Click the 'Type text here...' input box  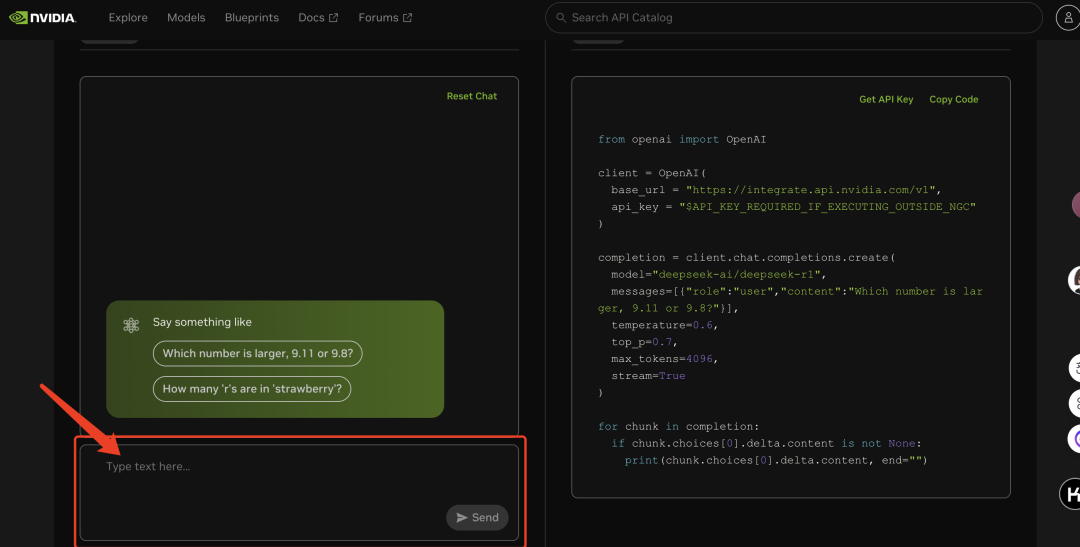[x=299, y=492]
